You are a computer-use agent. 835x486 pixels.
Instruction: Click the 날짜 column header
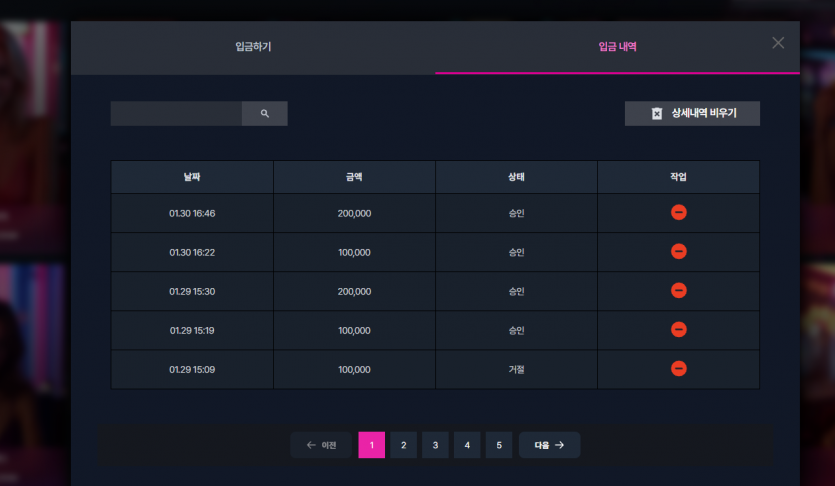tap(192, 177)
